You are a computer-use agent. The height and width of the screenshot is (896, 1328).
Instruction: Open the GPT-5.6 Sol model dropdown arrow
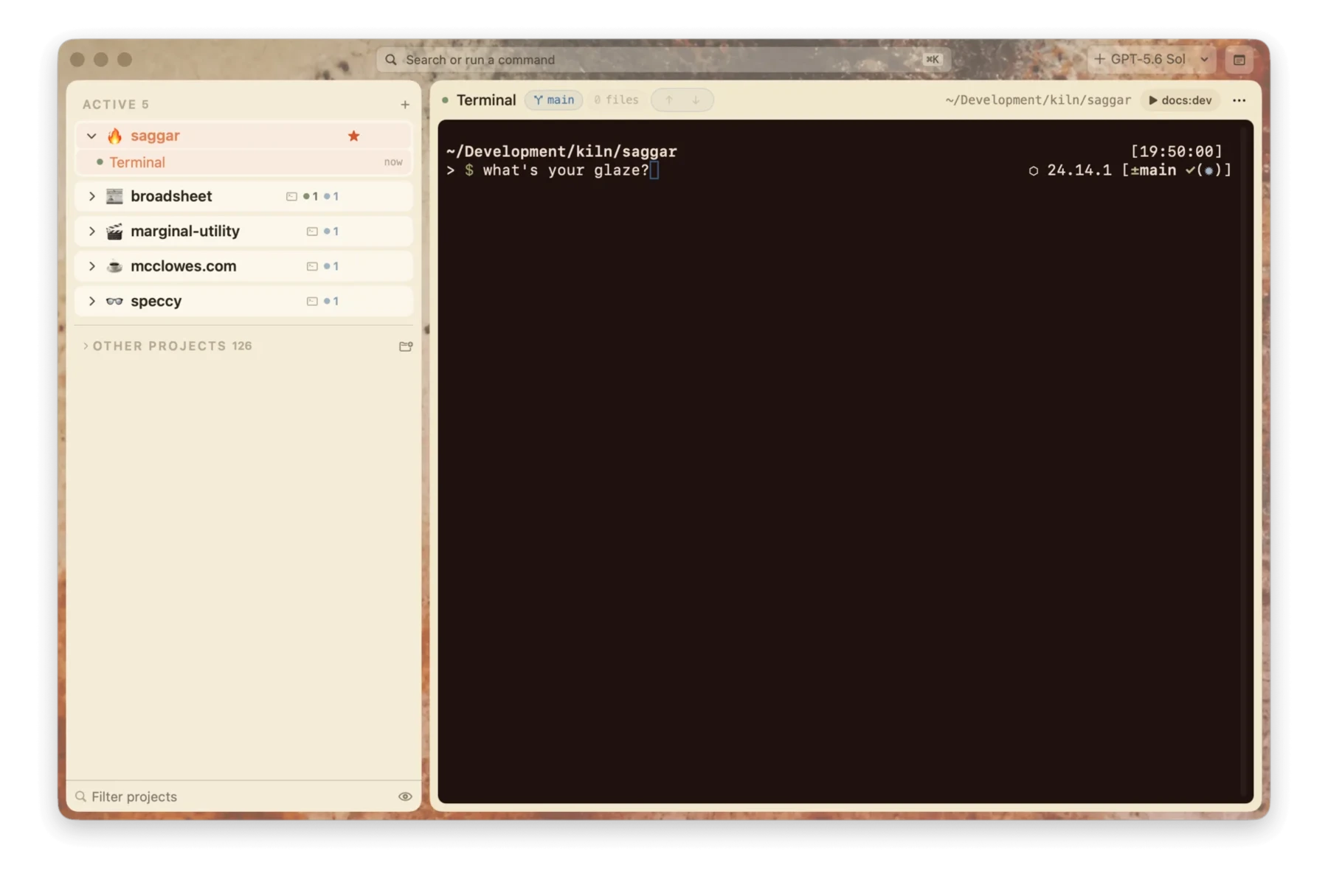pyautogui.click(x=1204, y=59)
